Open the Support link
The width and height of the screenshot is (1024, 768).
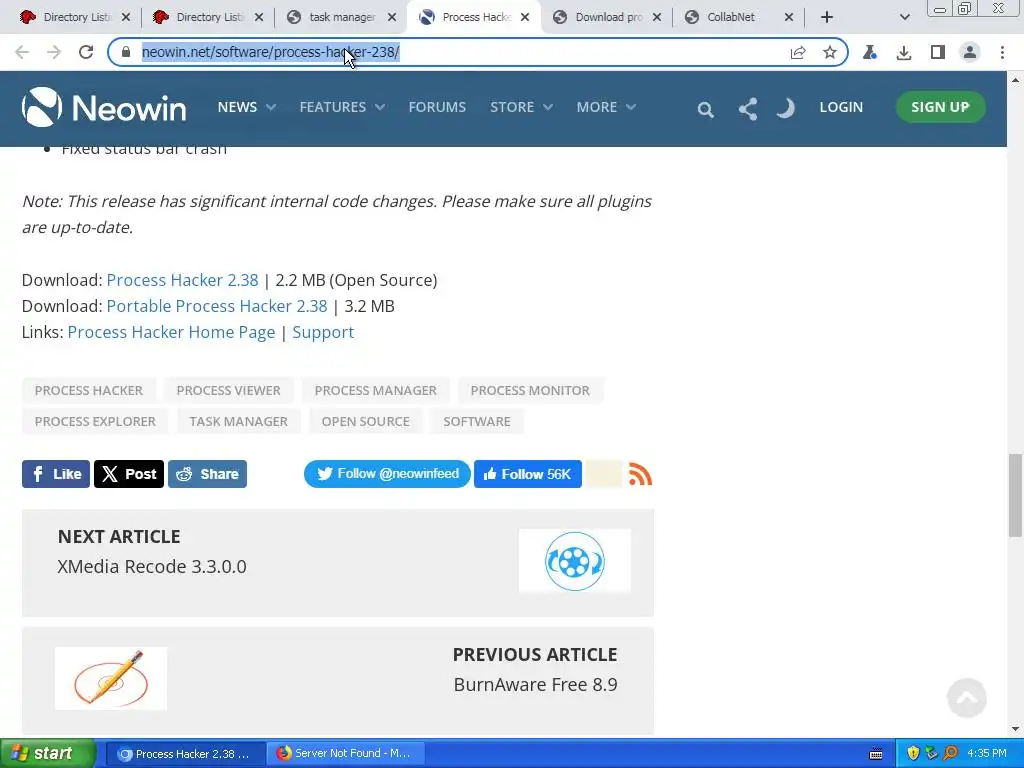(x=323, y=332)
